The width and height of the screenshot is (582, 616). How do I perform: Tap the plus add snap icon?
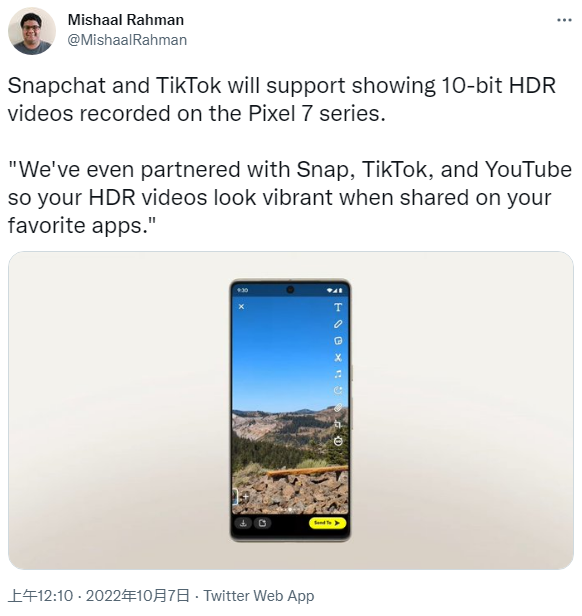click(x=245, y=496)
